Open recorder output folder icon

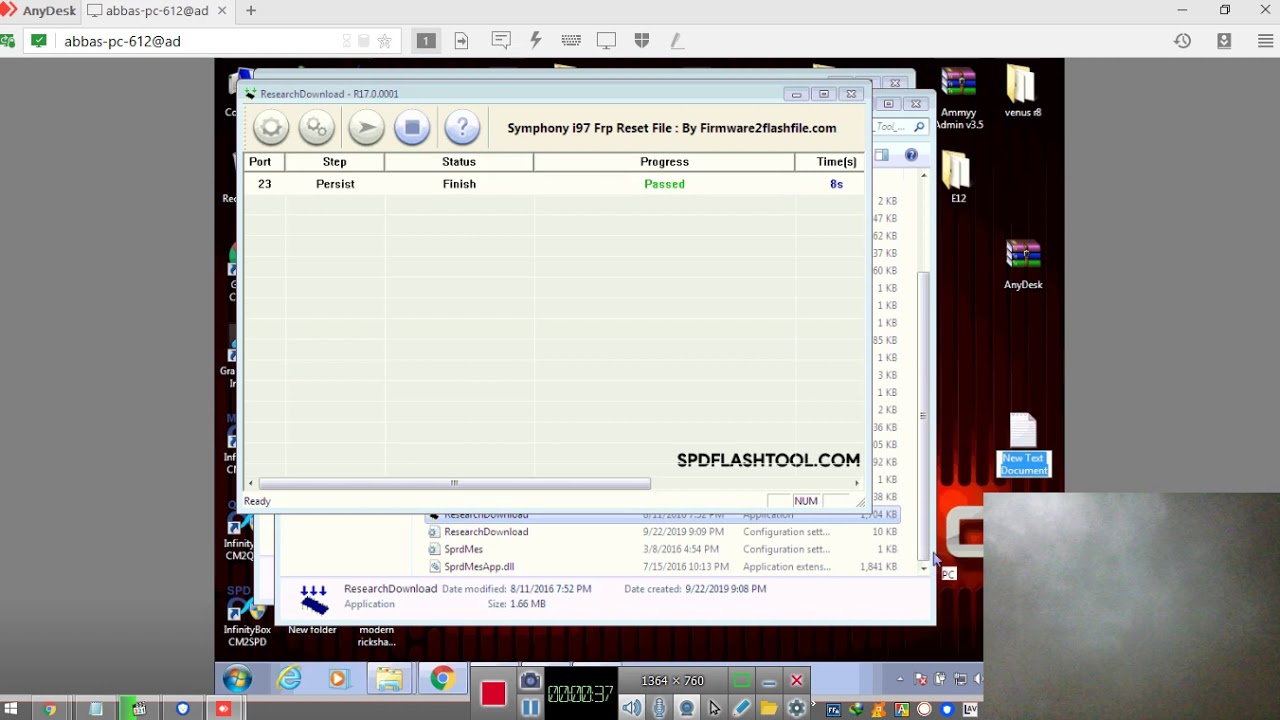pos(769,708)
